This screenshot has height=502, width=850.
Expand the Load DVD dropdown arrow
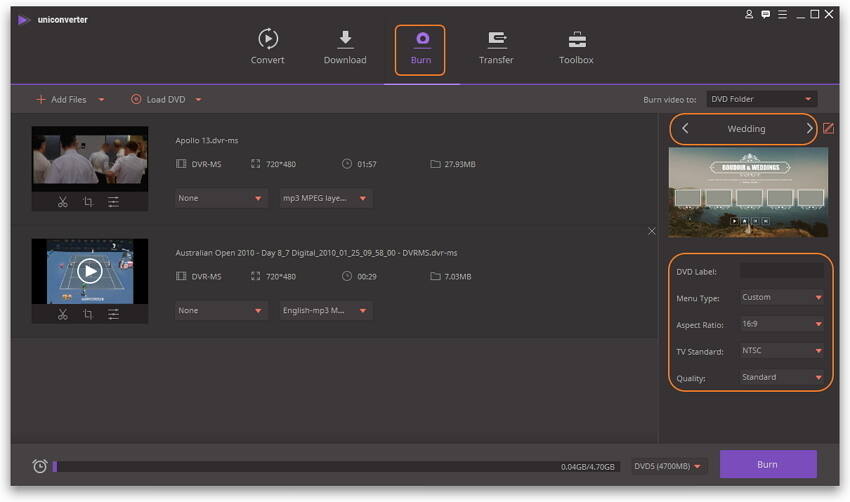[198, 100]
